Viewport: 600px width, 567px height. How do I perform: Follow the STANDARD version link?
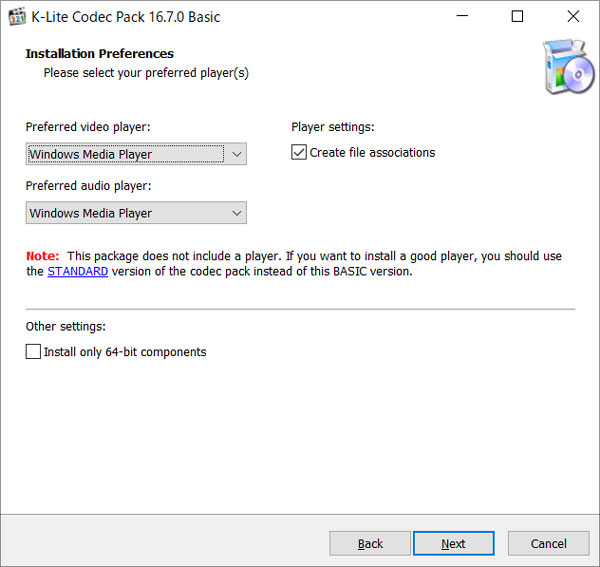point(78,271)
